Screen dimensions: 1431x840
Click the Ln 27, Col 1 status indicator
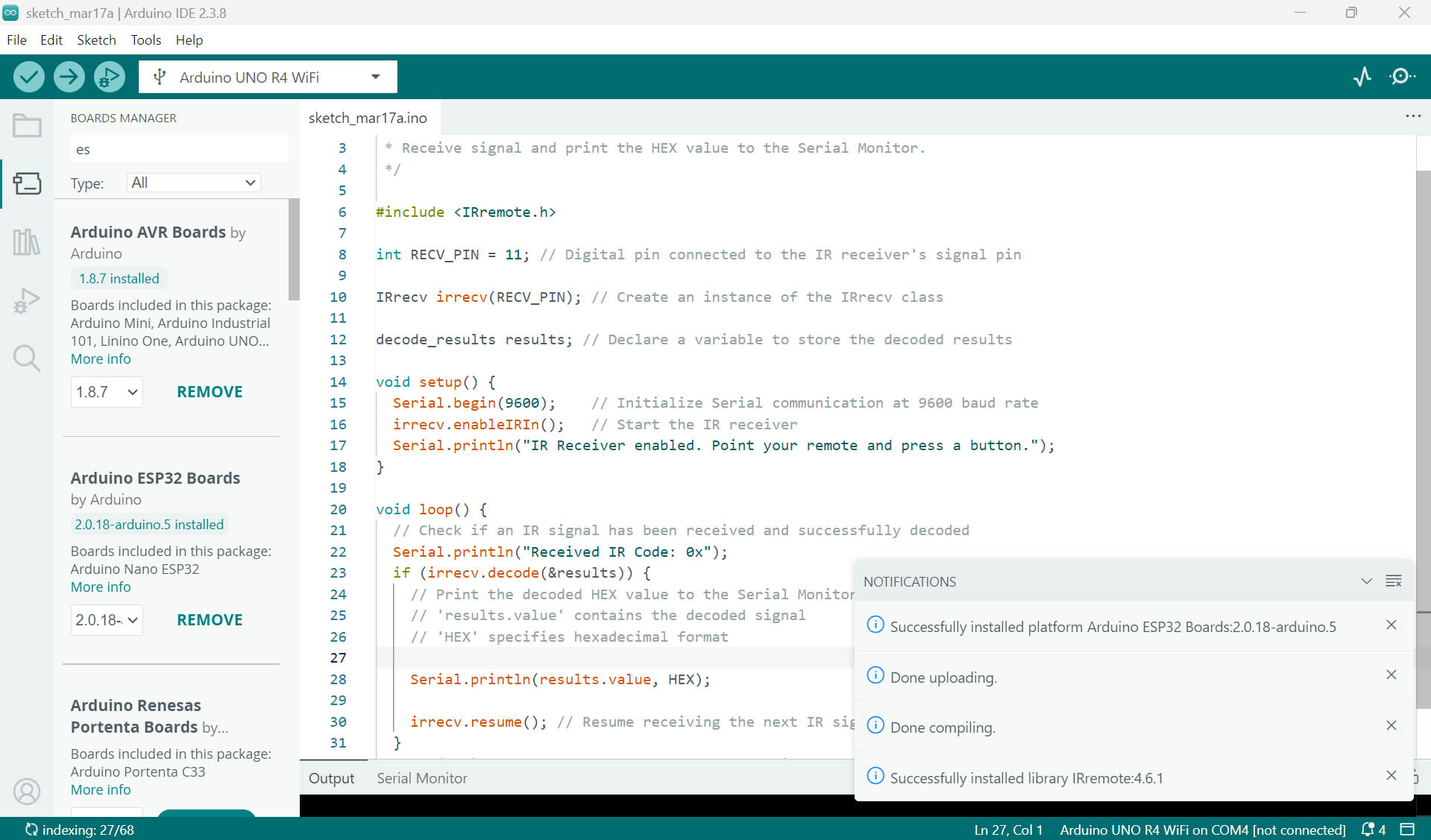1008,830
